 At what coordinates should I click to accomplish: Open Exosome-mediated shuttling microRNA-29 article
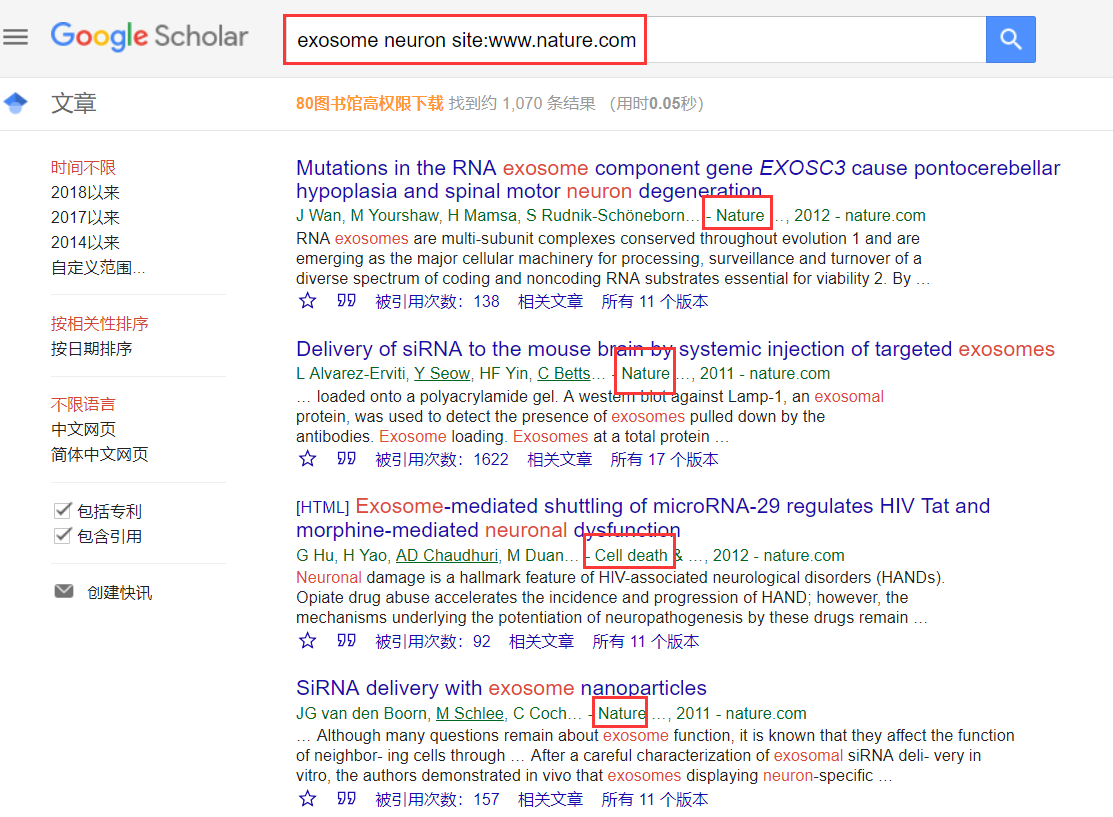point(643,518)
